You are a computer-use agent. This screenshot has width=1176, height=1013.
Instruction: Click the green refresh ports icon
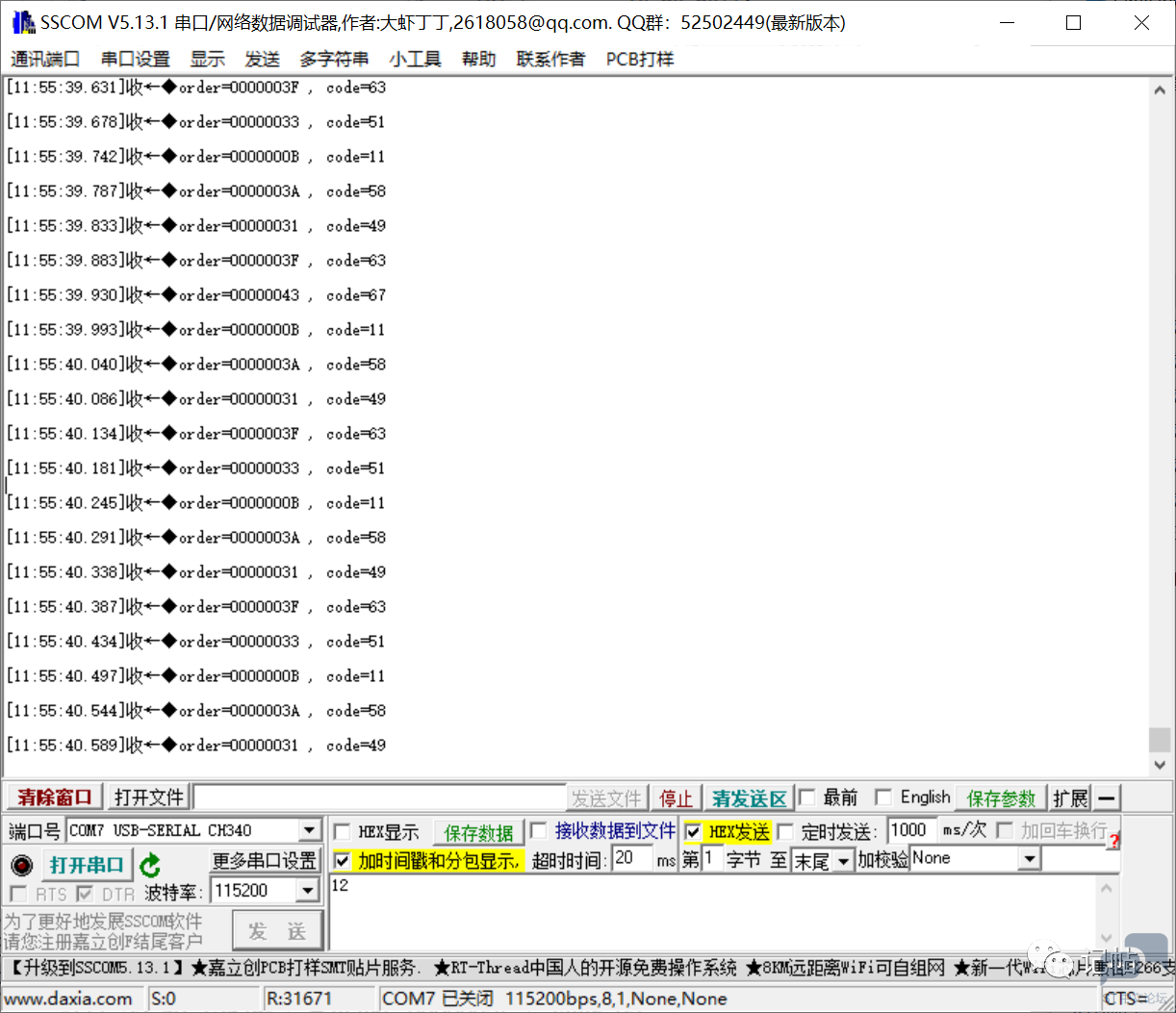[150, 865]
